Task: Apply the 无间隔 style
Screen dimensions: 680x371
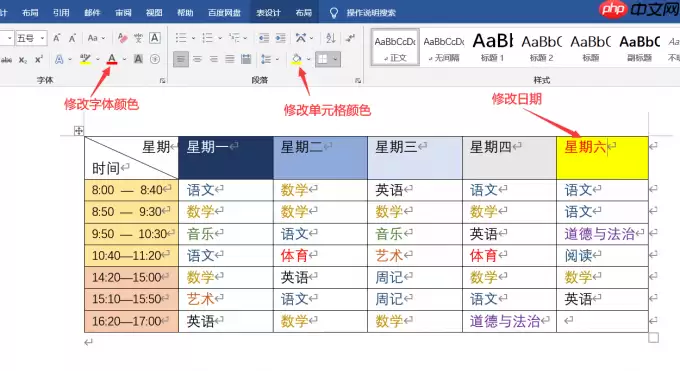Action: 444,47
